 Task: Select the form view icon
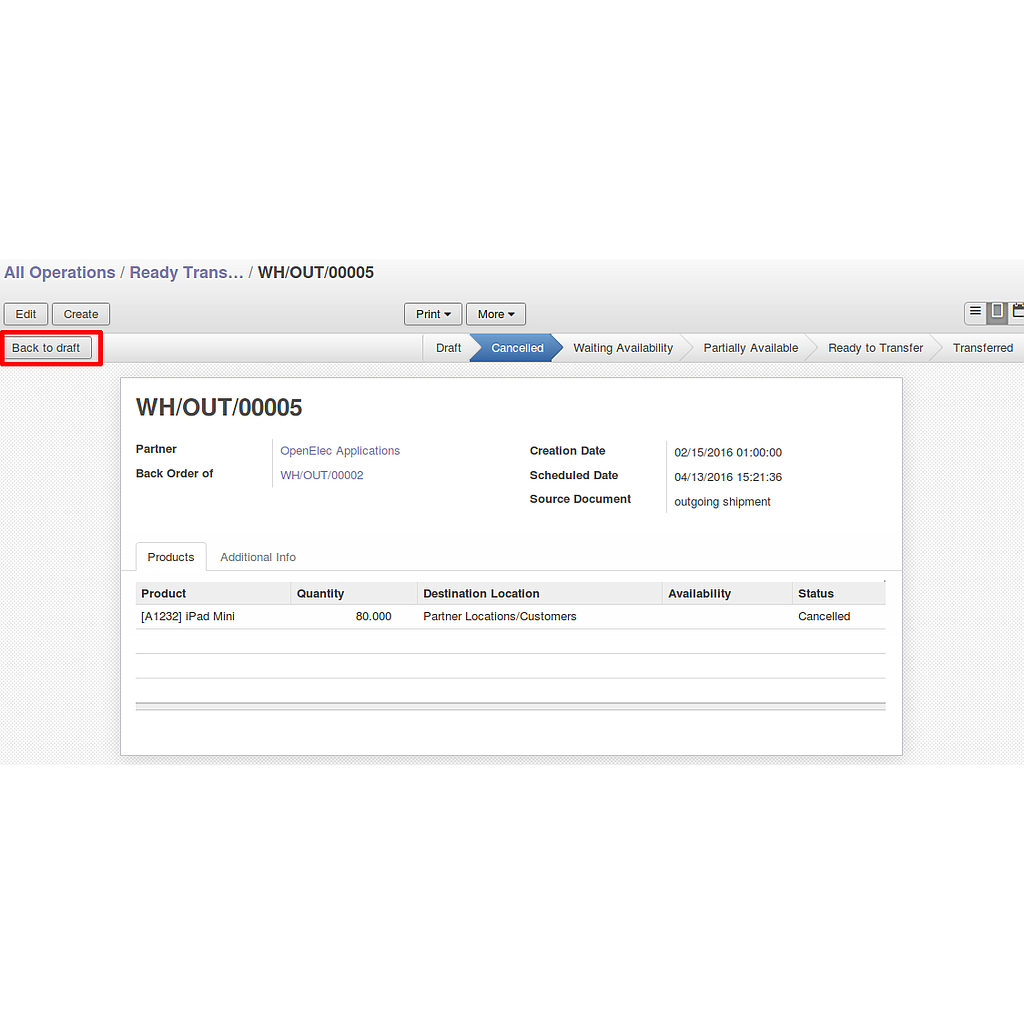tap(997, 313)
